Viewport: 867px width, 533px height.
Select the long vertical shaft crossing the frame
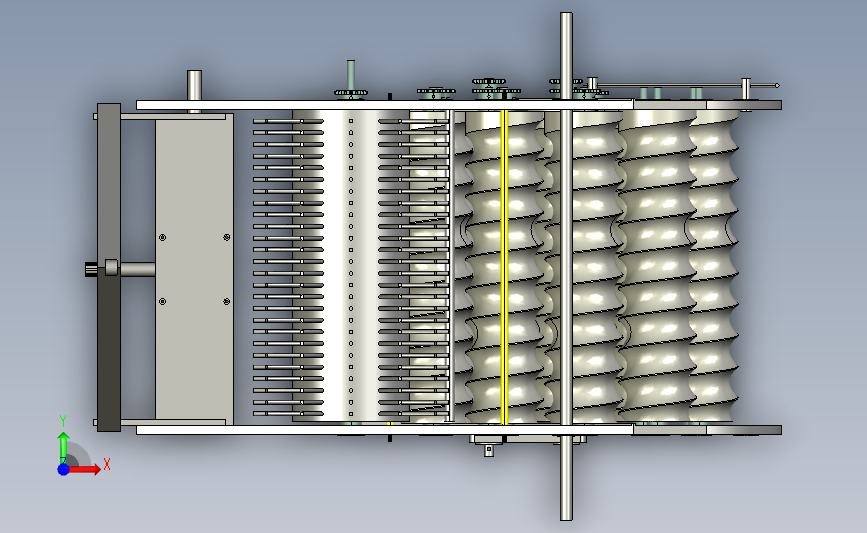pos(566,266)
